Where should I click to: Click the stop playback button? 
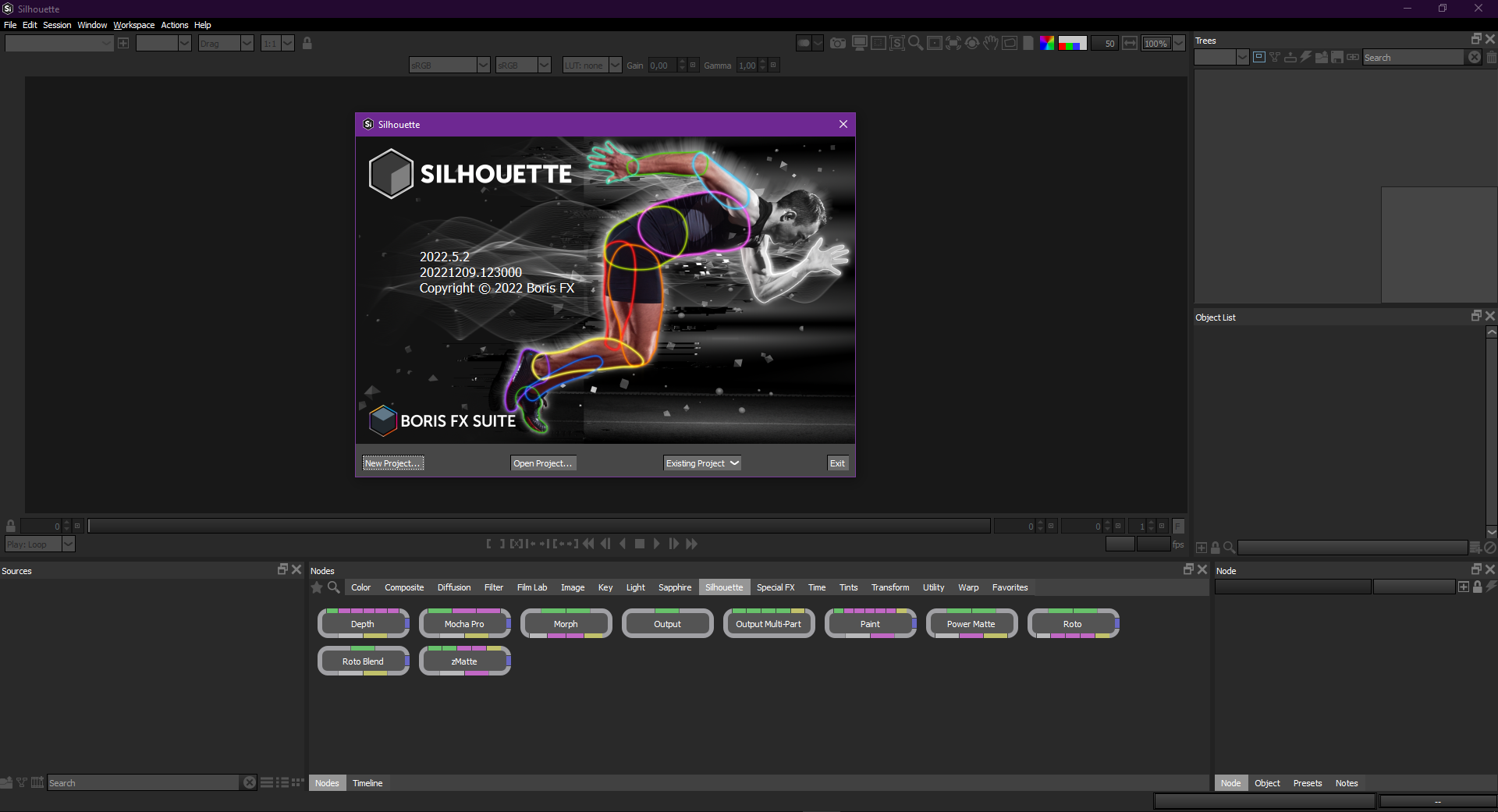coord(640,544)
